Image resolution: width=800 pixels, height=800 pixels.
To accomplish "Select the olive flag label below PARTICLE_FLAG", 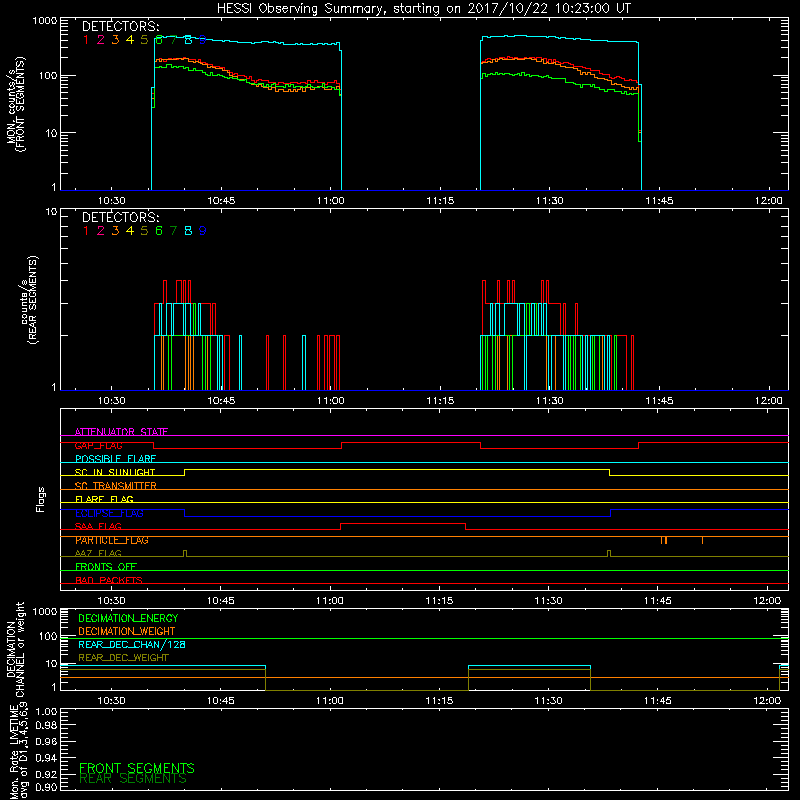I will tap(98, 554).
